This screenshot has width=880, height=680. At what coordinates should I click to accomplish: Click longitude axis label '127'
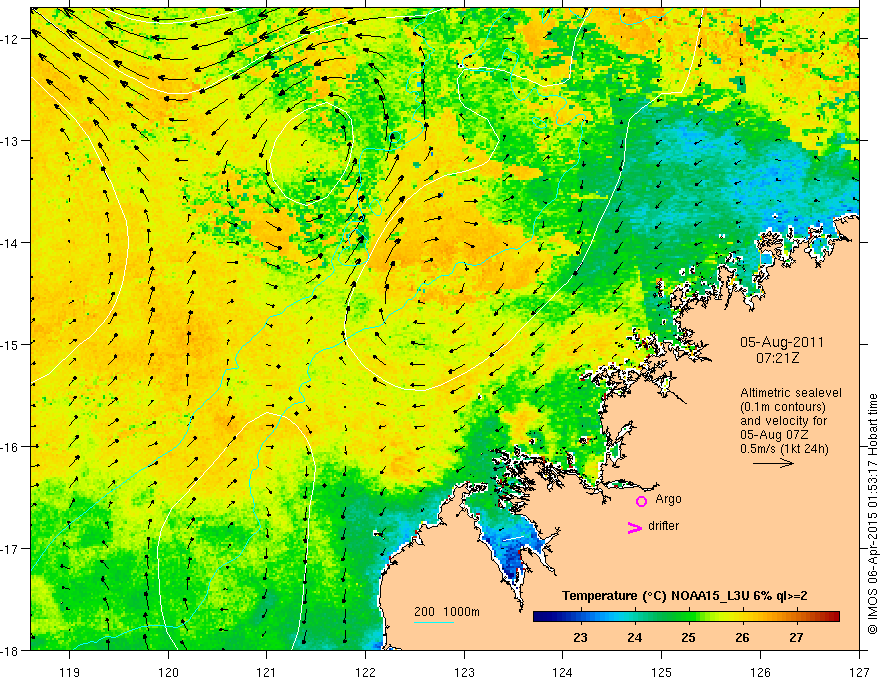click(859, 672)
